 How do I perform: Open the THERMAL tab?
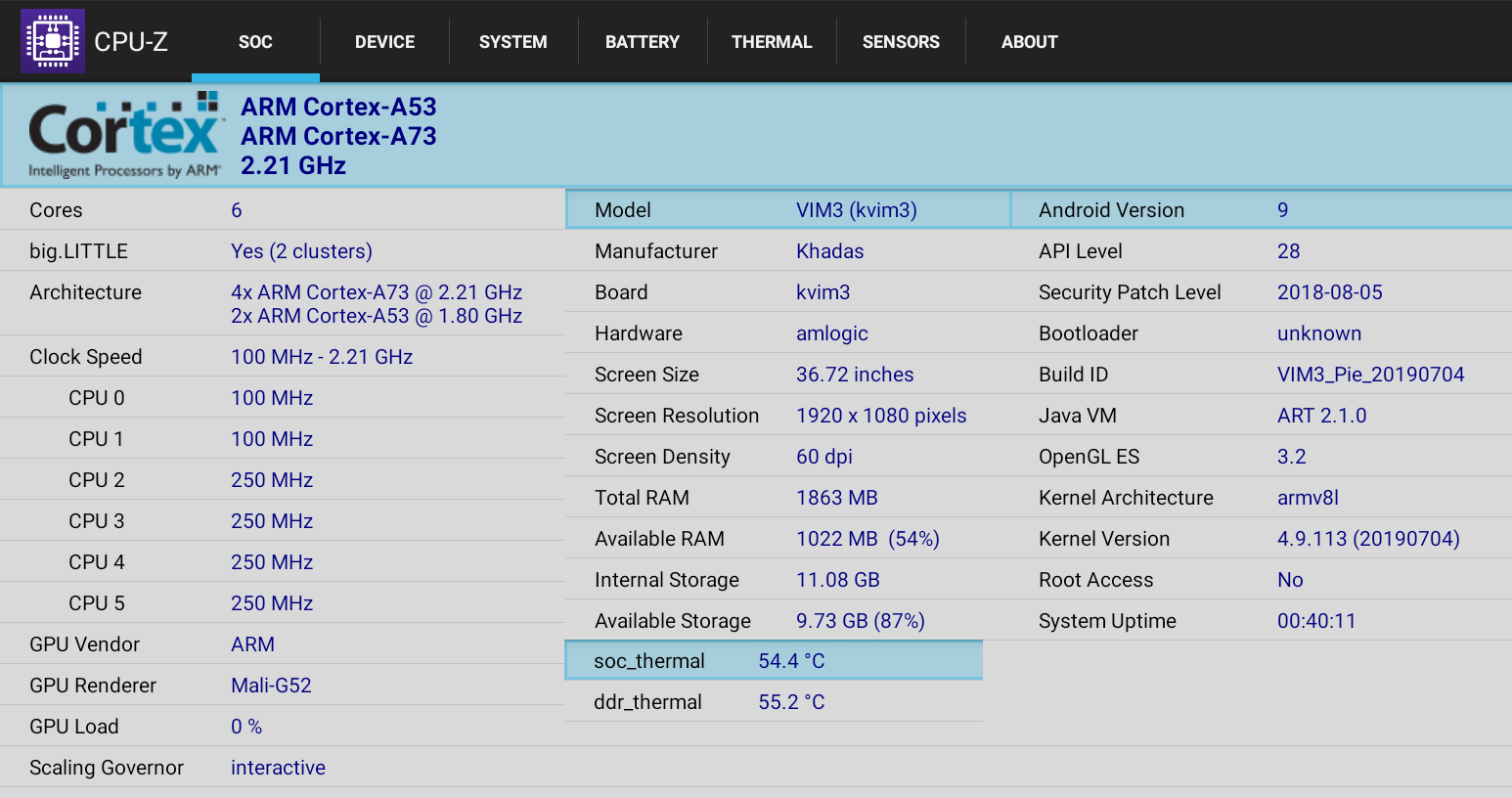tap(771, 41)
